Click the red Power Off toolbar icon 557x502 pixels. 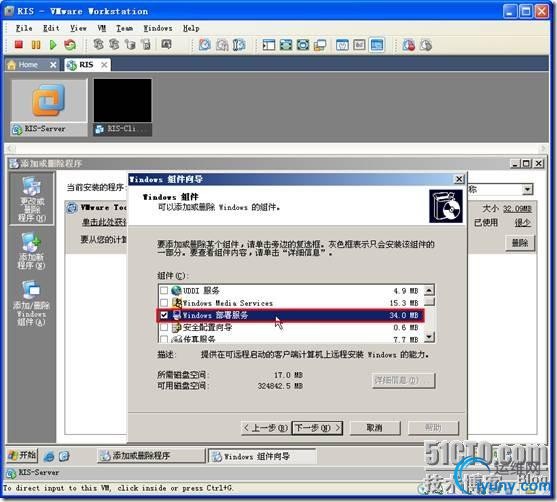19,45
